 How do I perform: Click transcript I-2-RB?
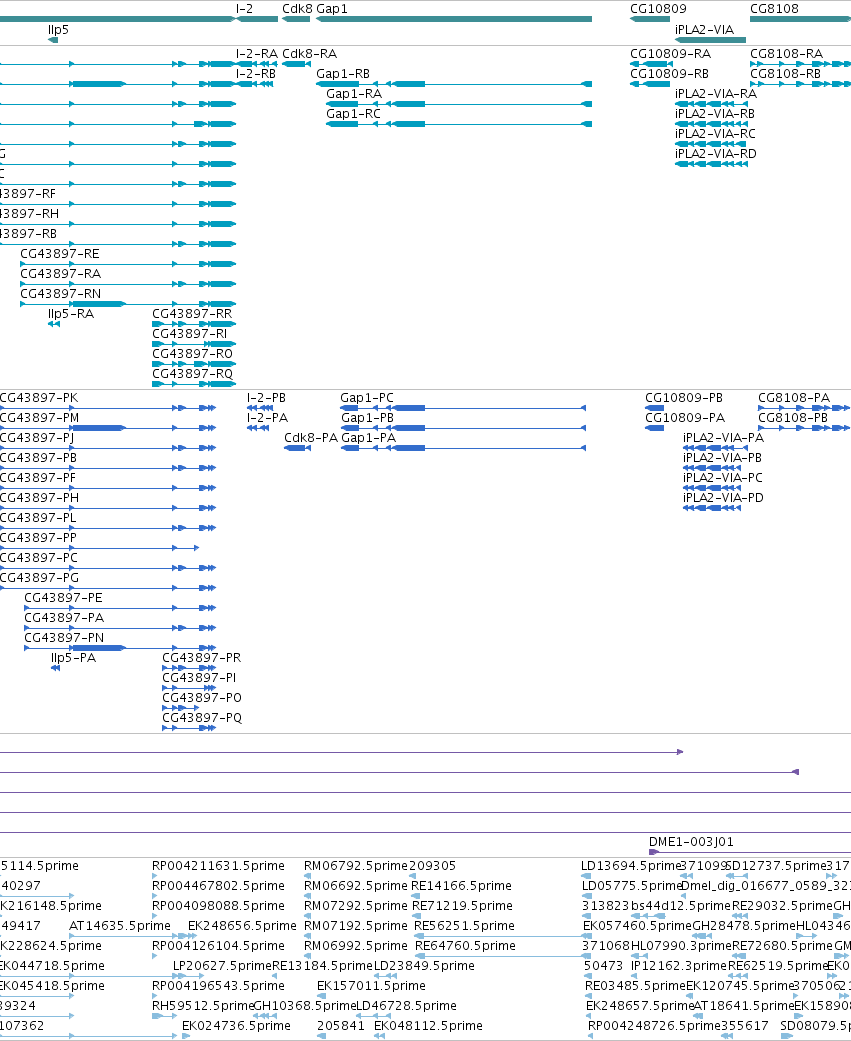click(x=256, y=74)
